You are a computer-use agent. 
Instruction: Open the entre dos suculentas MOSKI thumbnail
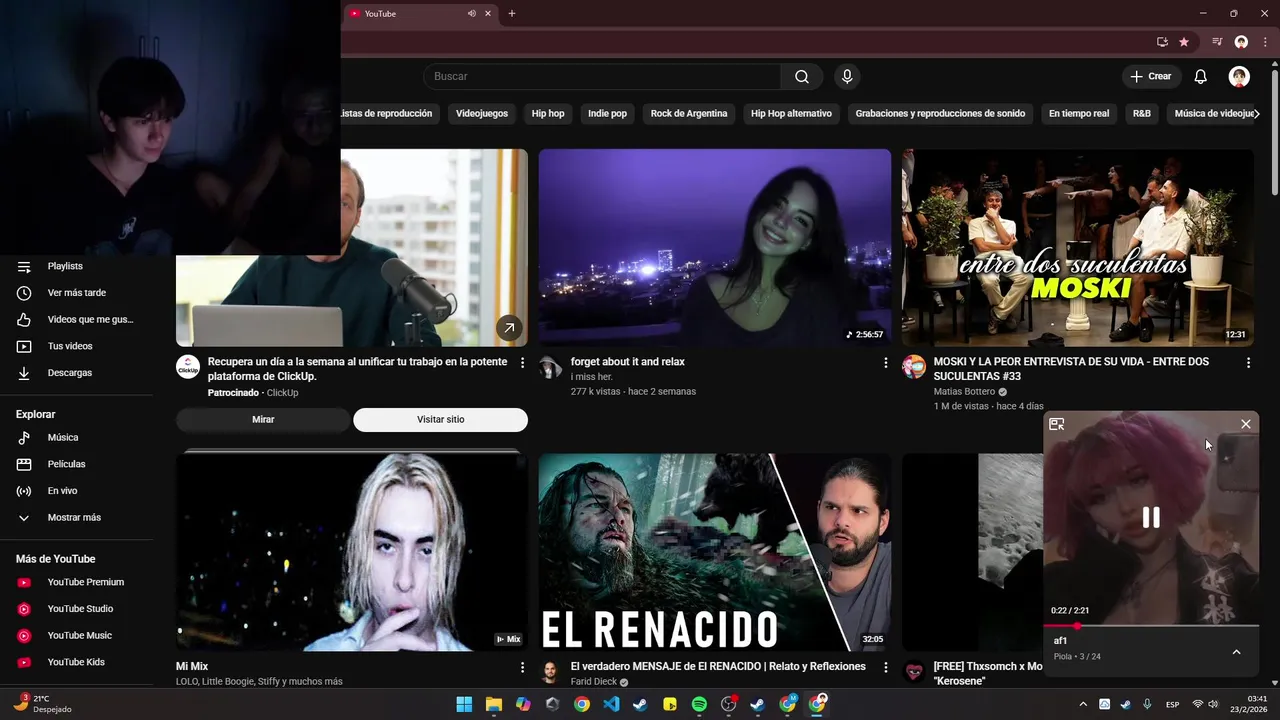[1077, 248]
